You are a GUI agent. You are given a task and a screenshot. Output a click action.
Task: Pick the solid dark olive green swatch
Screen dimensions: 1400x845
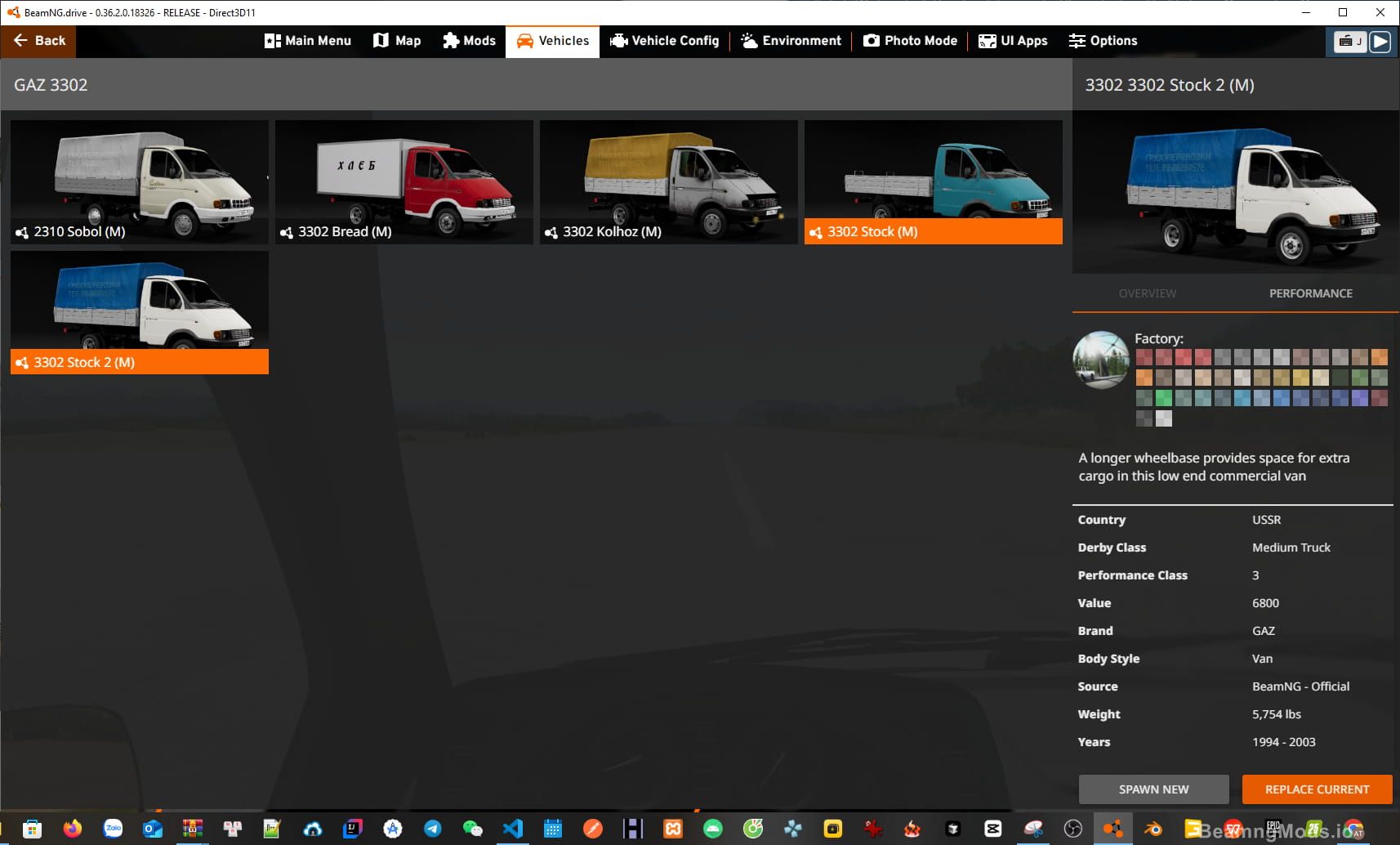tap(1340, 378)
